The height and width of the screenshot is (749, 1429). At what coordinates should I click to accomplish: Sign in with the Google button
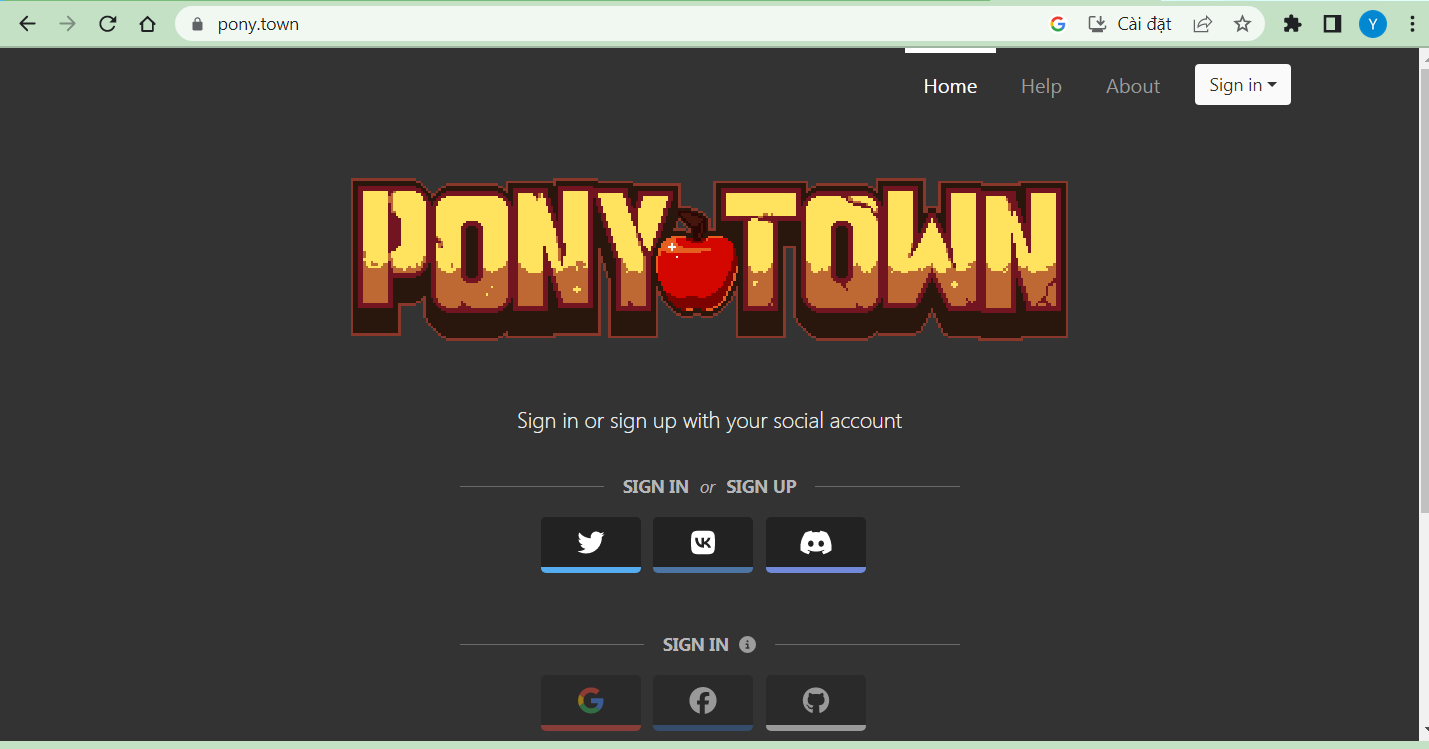(591, 702)
